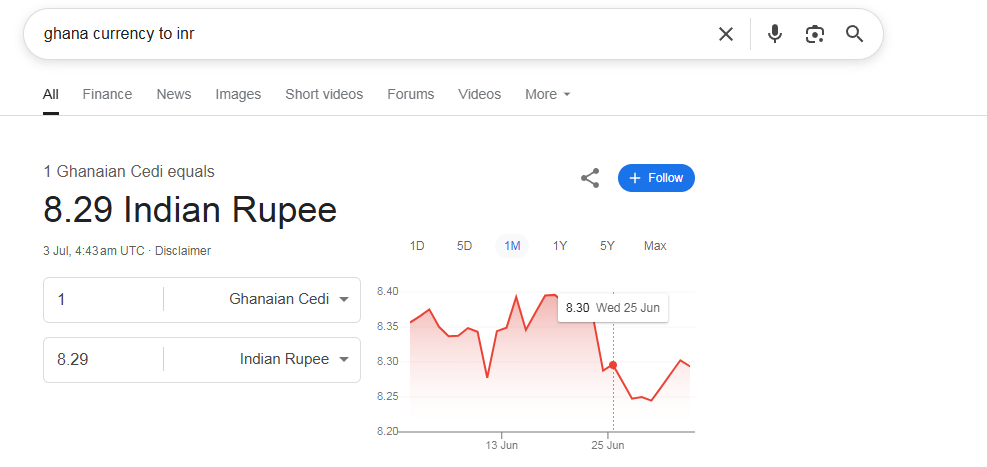This screenshot has width=987, height=467.
Task: Switch to the Finance tab
Action: coord(107,94)
